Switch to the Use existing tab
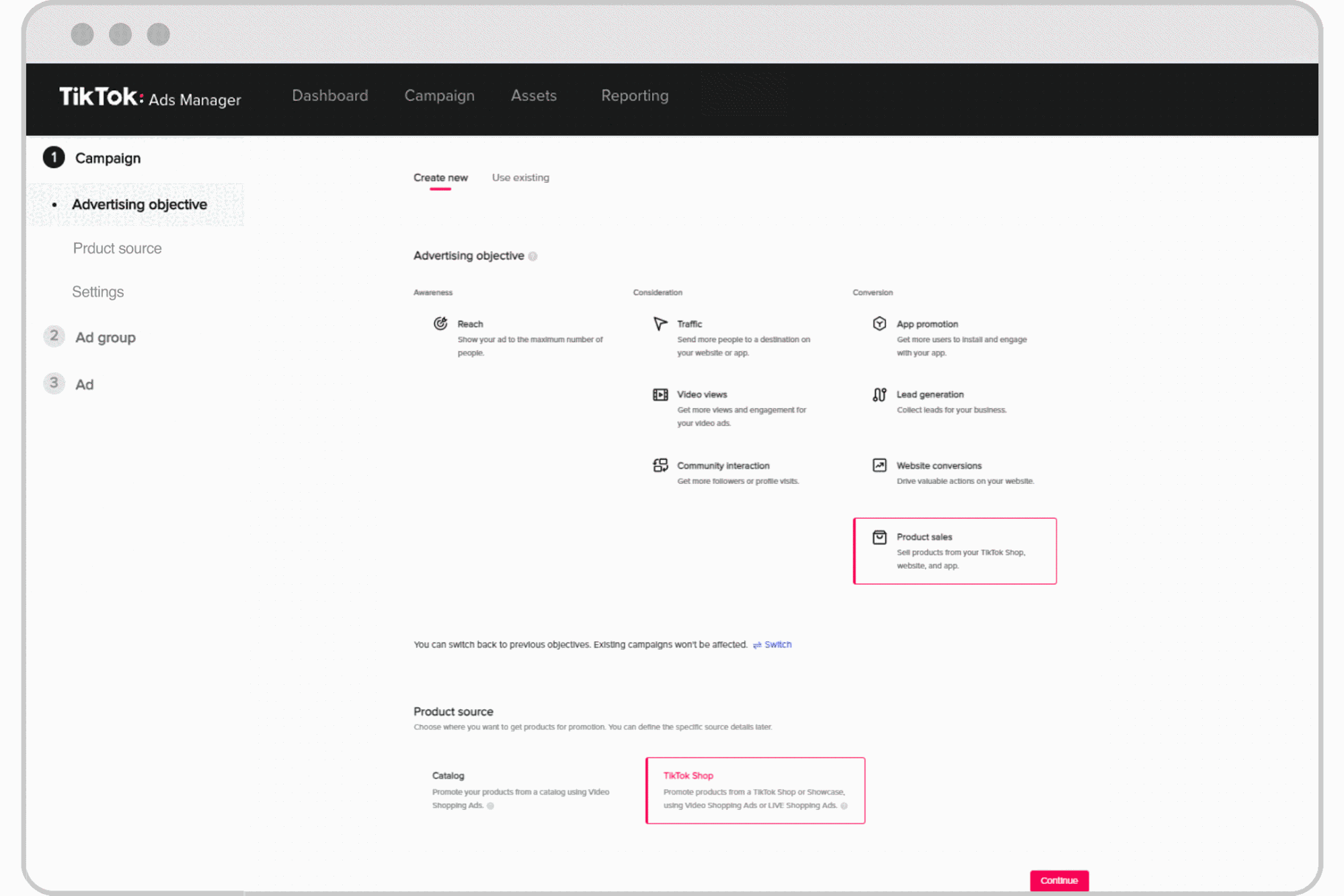The width and height of the screenshot is (1344, 896). (520, 178)
